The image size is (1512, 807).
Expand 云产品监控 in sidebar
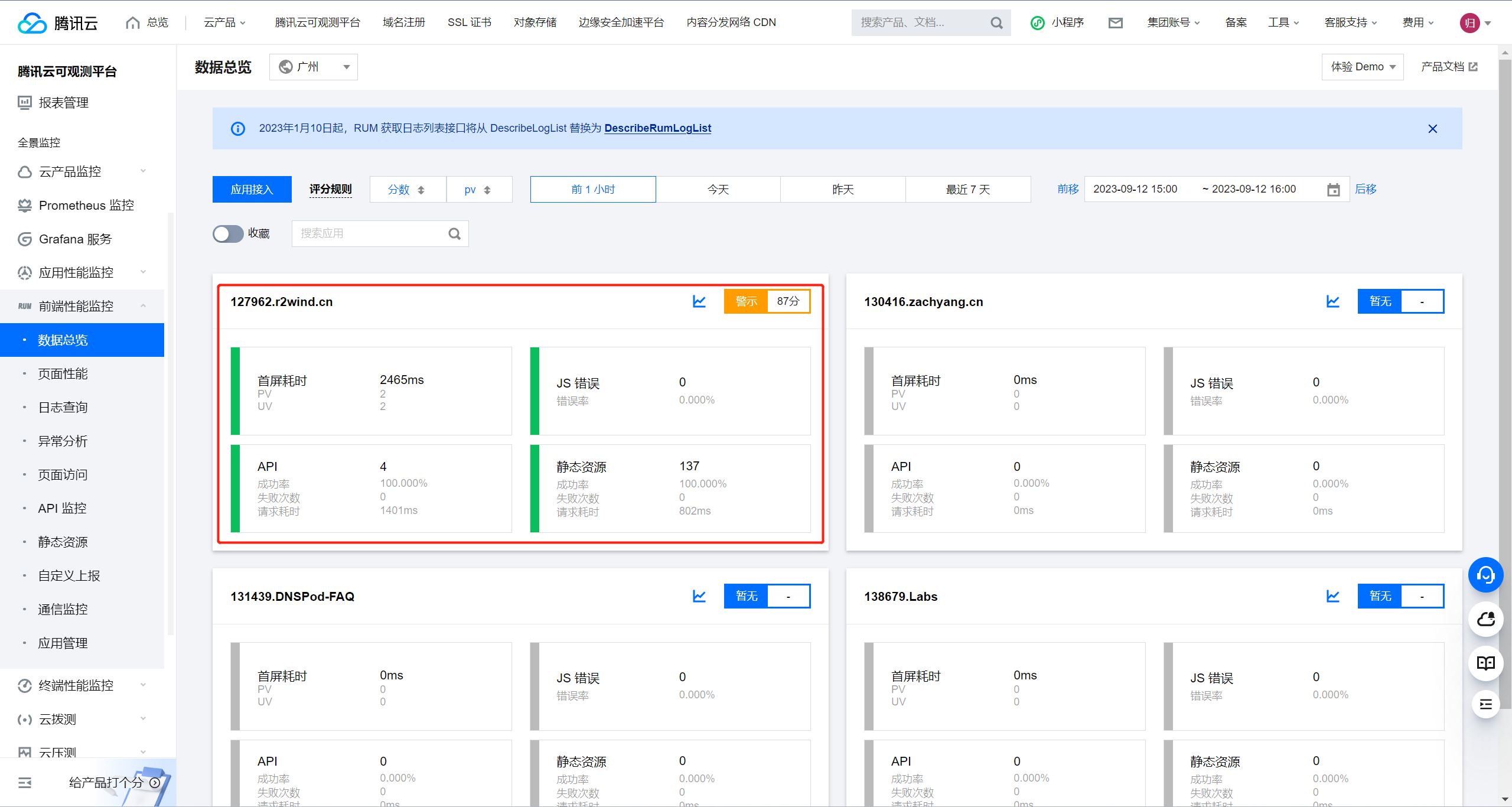tap(82, 171)
